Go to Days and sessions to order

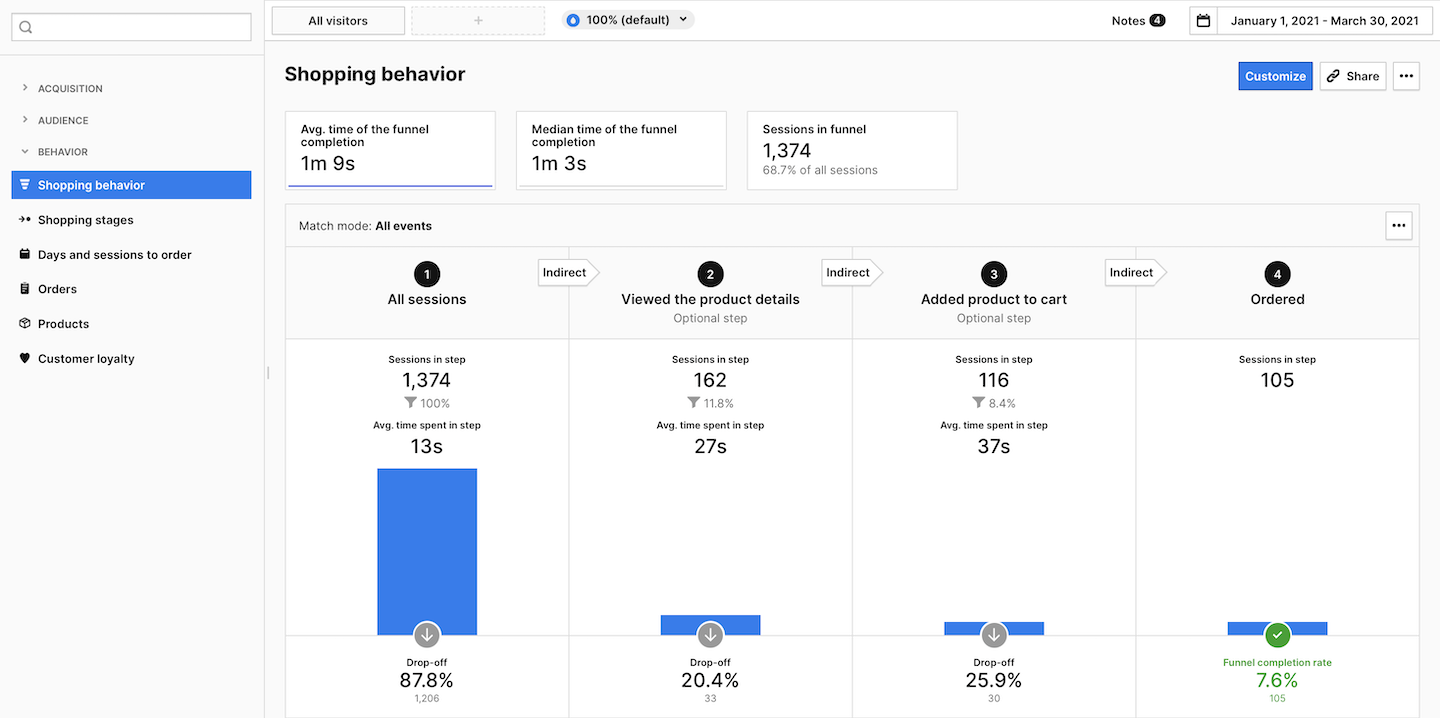114,255
